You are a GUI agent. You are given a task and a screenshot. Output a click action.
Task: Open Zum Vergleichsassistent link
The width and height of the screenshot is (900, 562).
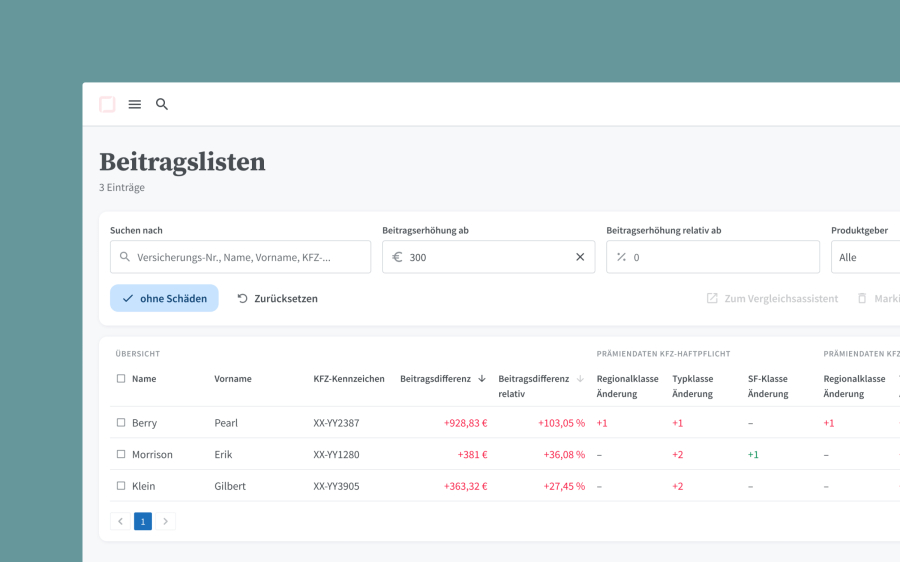pyautogui.click(x=772, y=298)
